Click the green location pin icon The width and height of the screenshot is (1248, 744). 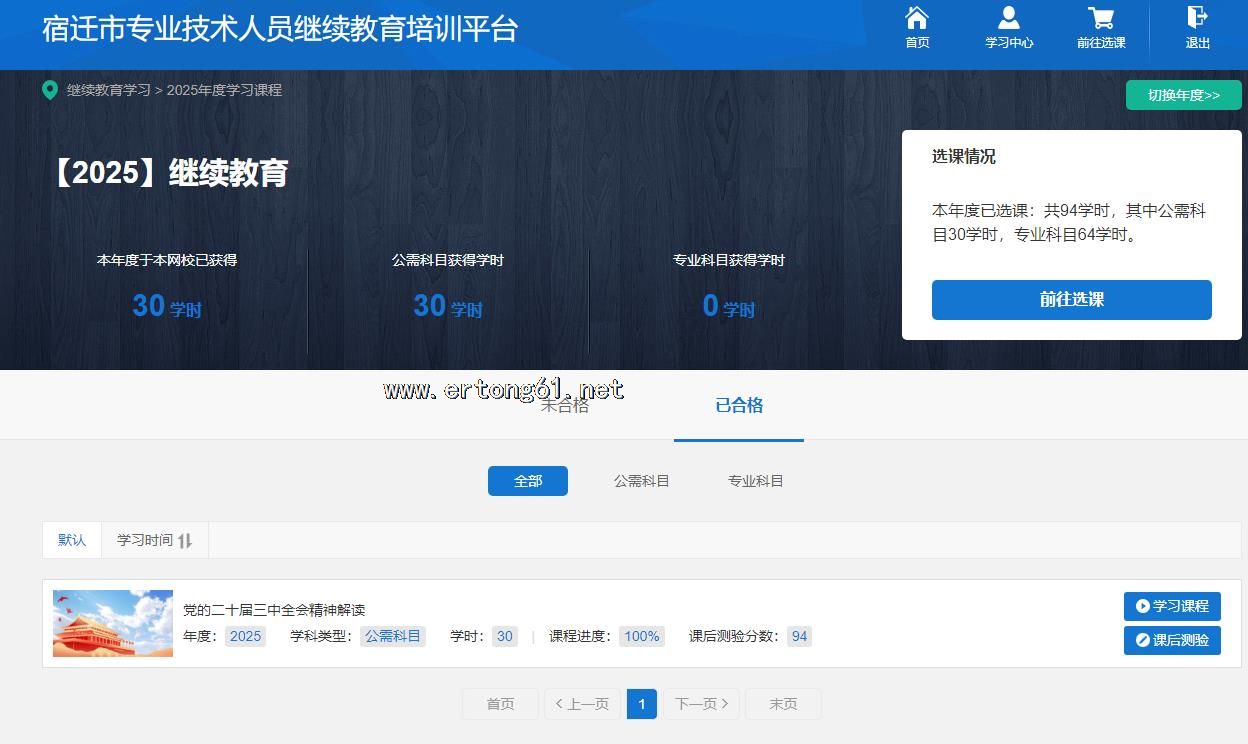[49, 90]
